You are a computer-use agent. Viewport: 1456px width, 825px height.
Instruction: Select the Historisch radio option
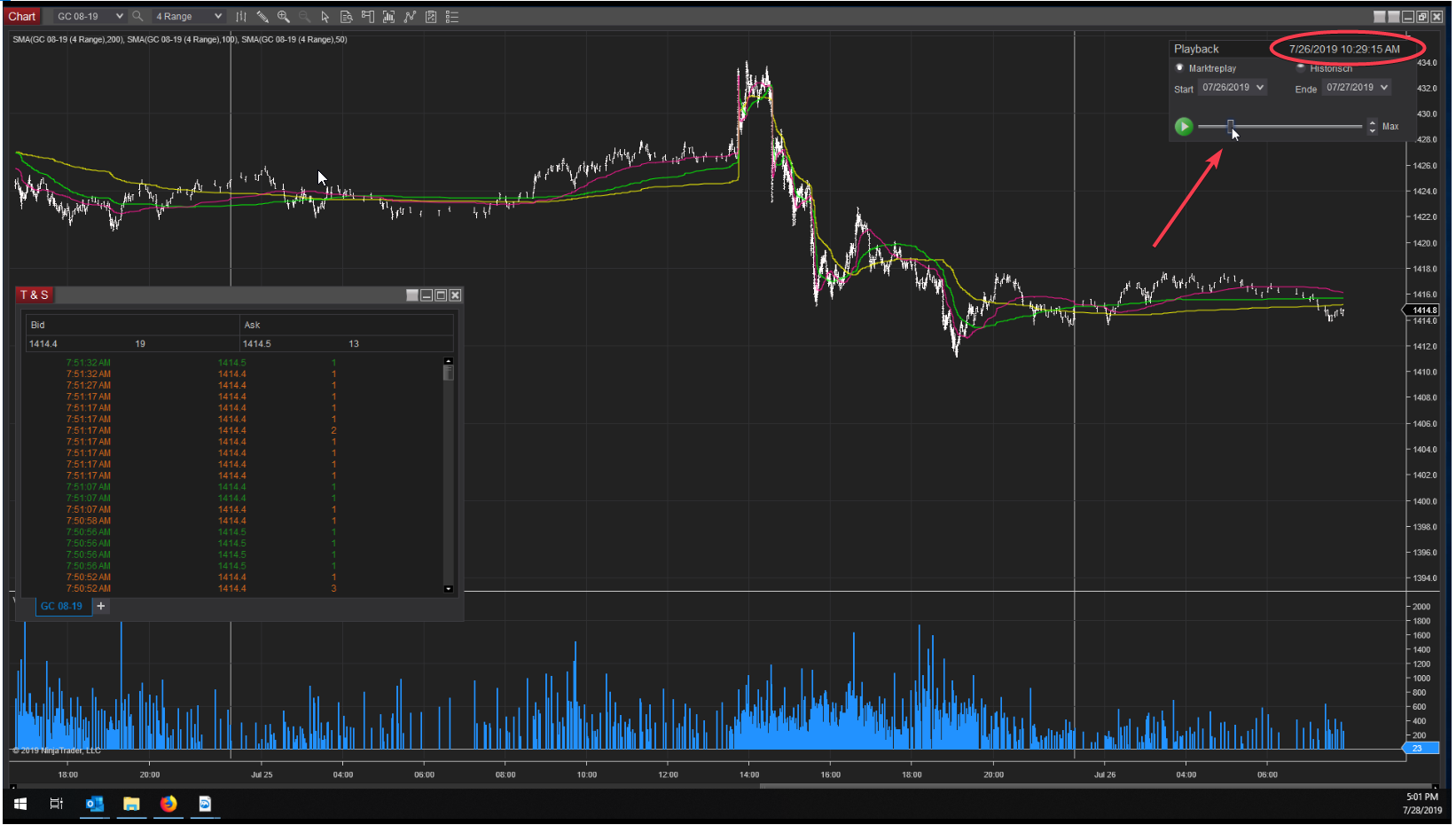tap(1301, 67)
